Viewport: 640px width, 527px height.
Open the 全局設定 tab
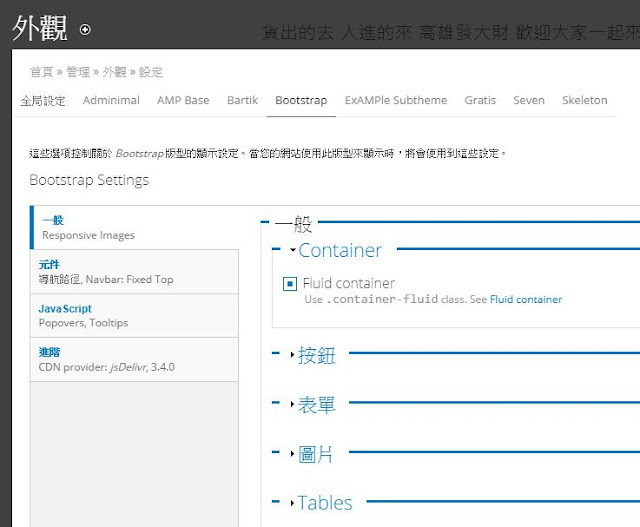pyautogui.click(x=43, y=100)
